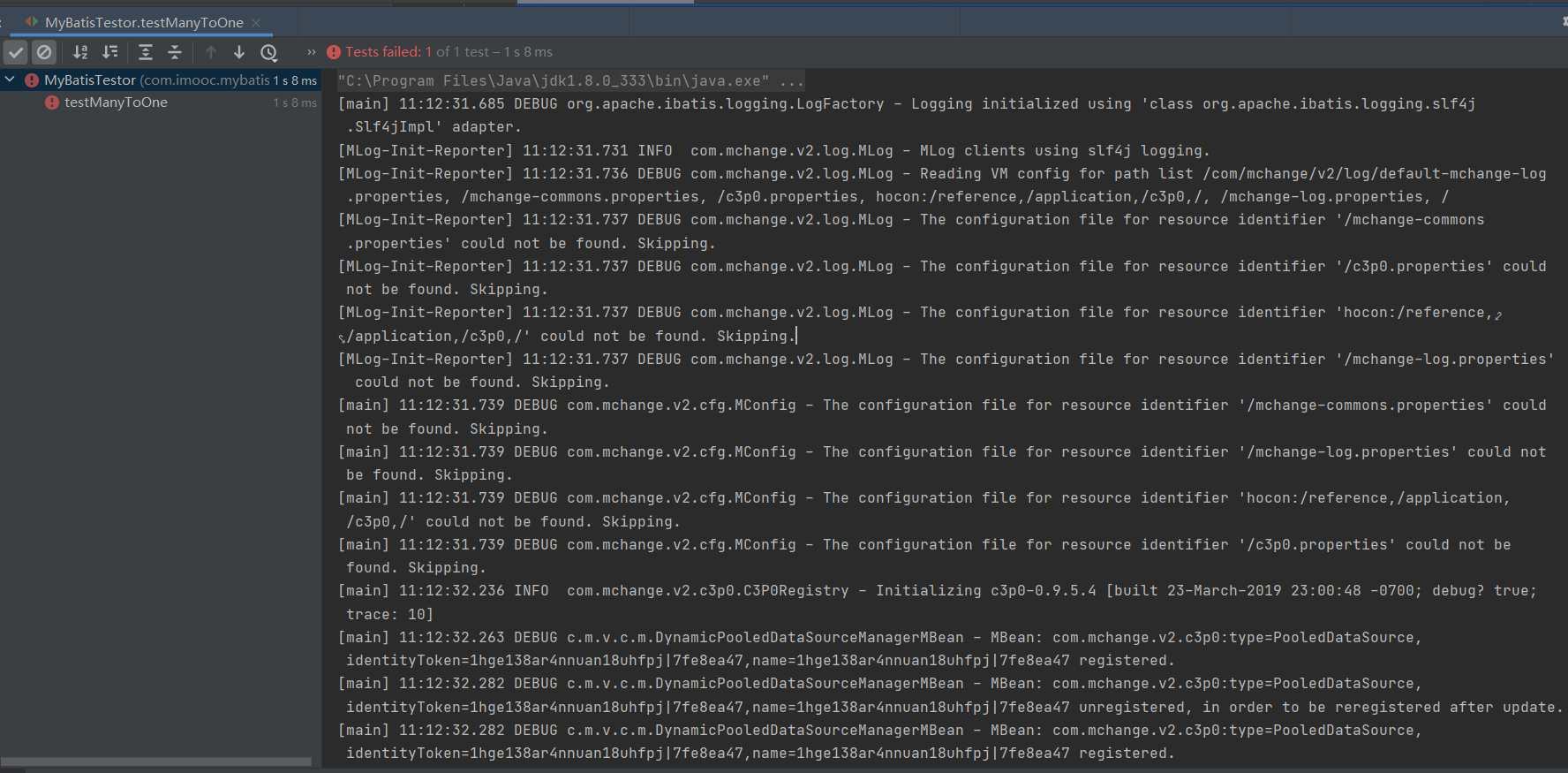Click the failed icon beside MyBatisTestor
The image size is (1568, 773).
point(32,80)
